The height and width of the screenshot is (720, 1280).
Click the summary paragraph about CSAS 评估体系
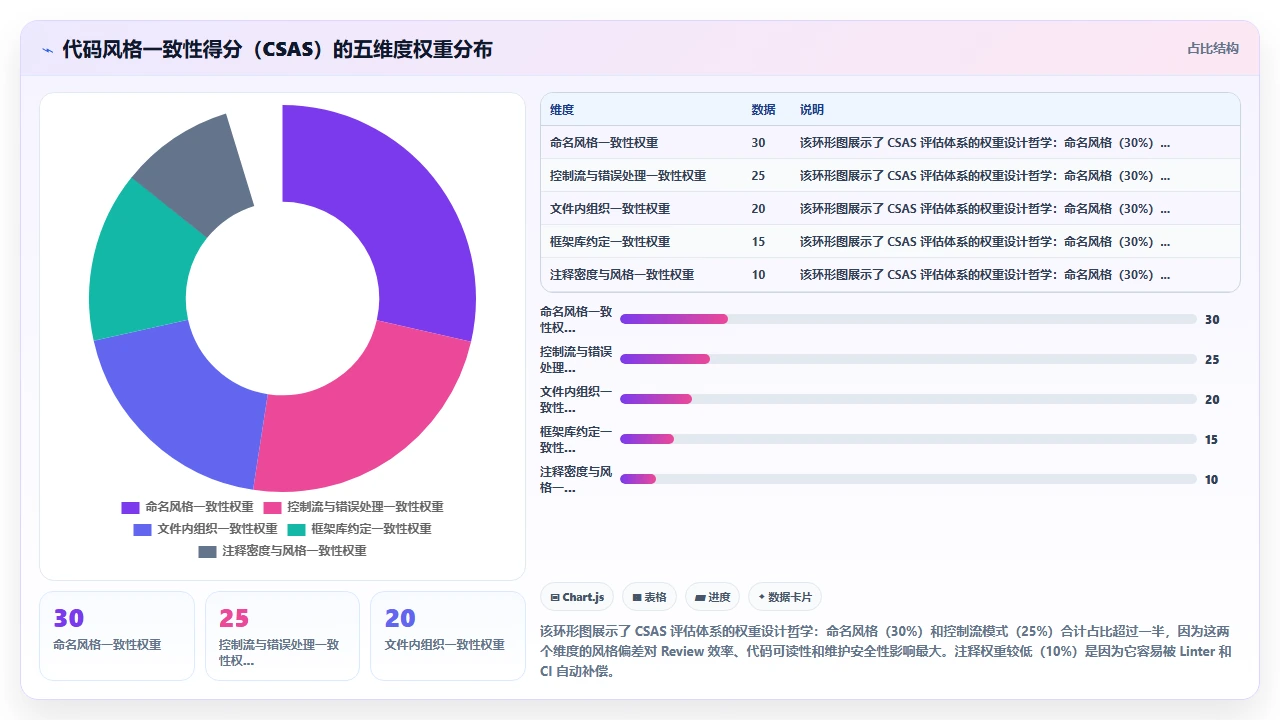(x=886, y=651)
